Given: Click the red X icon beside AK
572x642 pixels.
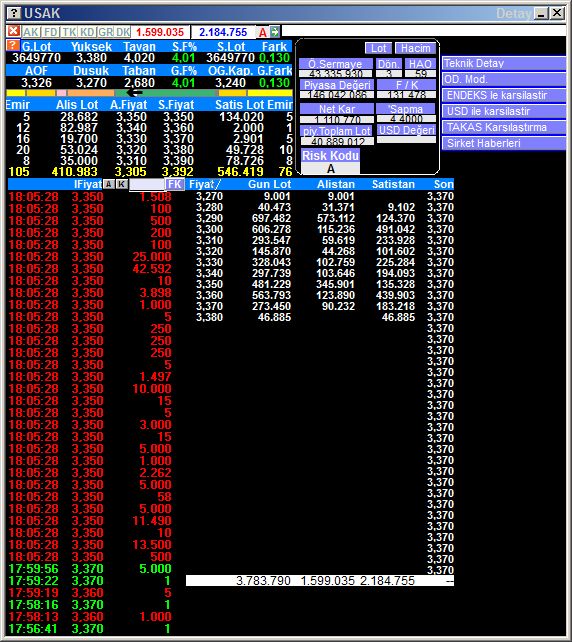Looking at the screenshot, I should coord(14,31).
